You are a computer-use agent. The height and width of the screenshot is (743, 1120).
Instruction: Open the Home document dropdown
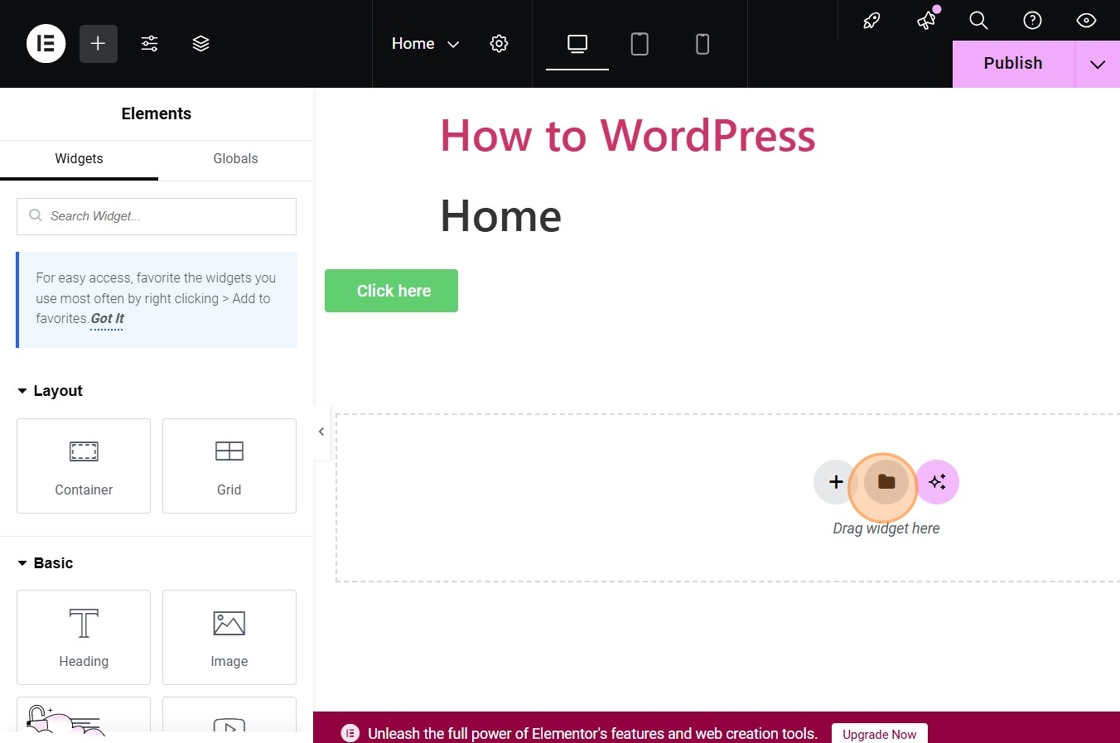[425, 44]
